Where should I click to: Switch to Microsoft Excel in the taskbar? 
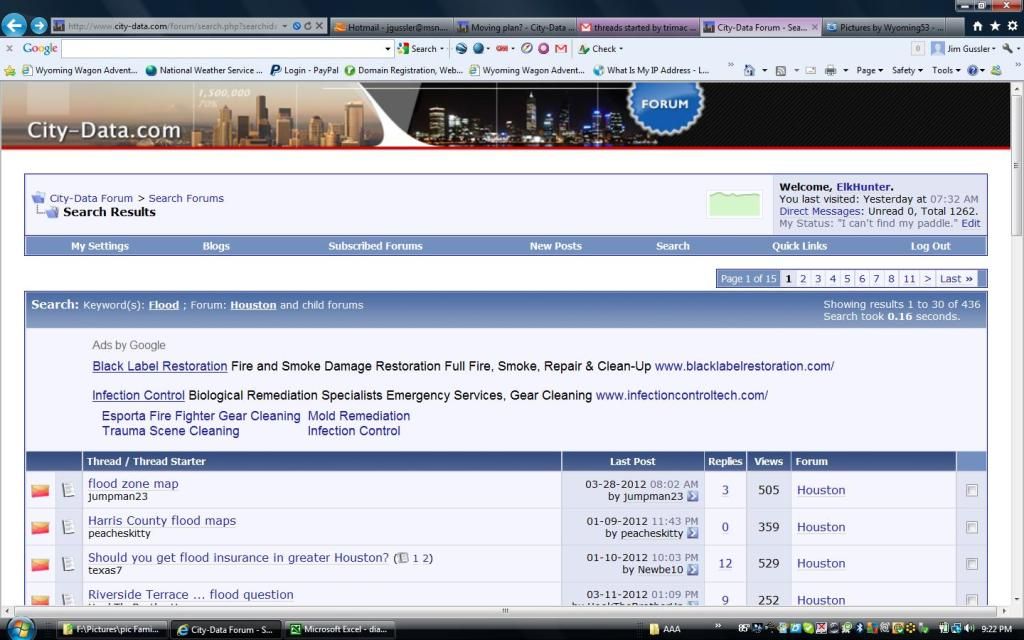point(340,630)
